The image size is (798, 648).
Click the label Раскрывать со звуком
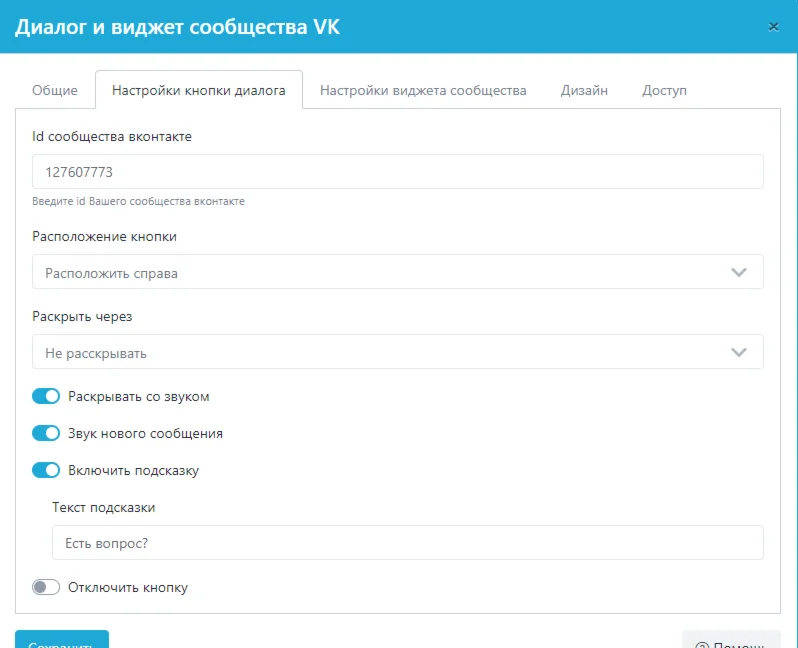coord(138,397)
